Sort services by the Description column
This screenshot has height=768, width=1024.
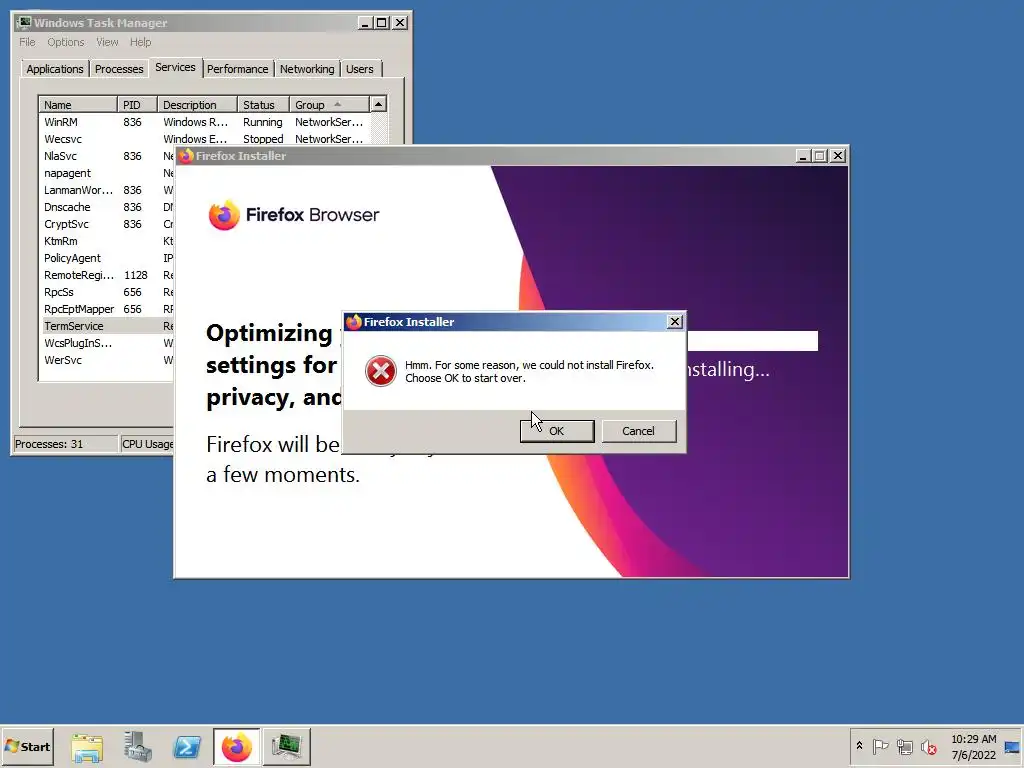[197, 104]
